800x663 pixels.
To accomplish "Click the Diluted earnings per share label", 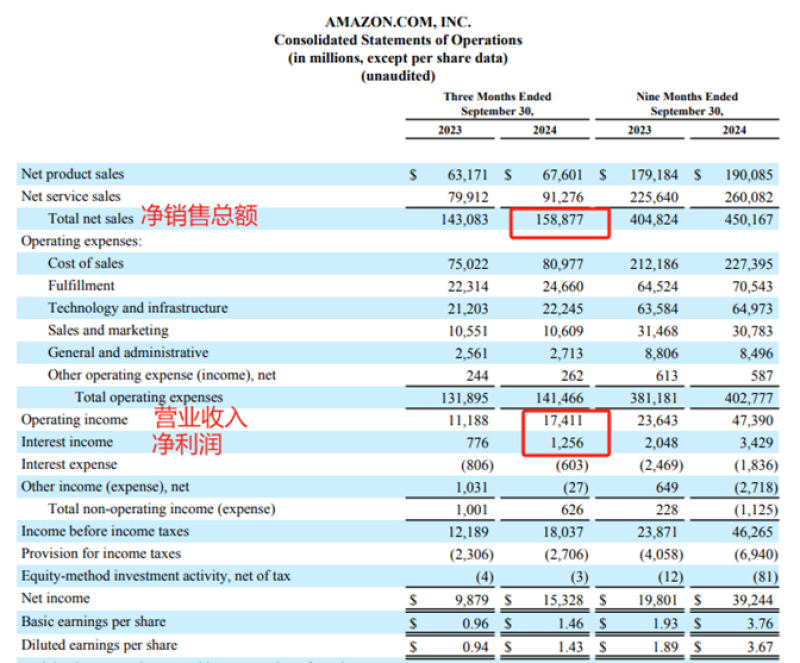I will (x=100, y=645).
